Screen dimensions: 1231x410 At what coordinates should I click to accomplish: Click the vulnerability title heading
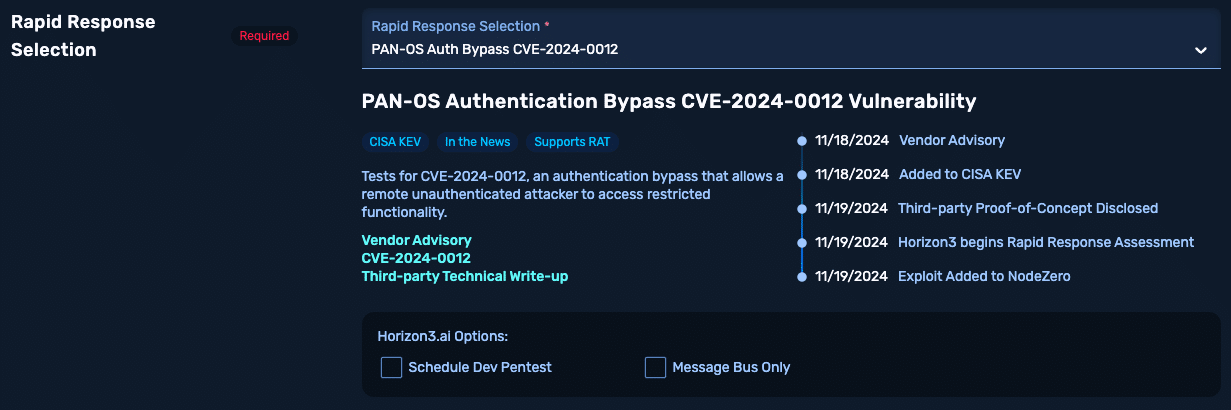click(669, 101)
